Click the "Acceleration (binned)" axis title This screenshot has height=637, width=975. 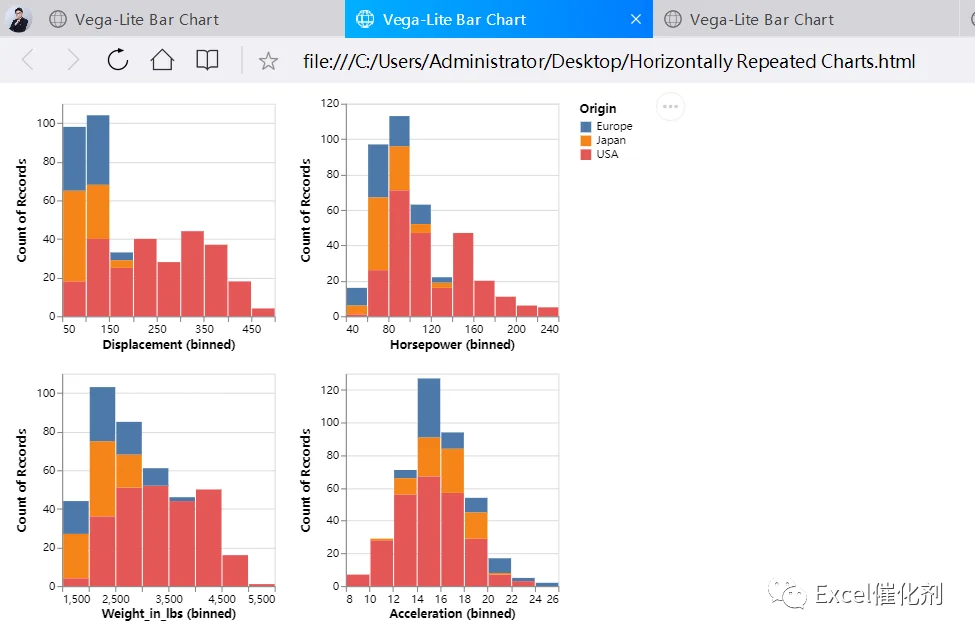(x=452, y=614)
